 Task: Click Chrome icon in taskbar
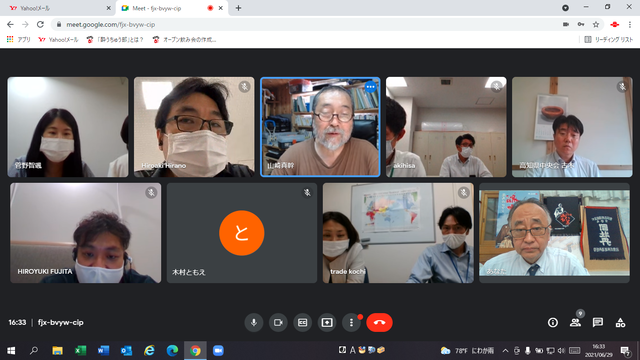pos(195,351)
